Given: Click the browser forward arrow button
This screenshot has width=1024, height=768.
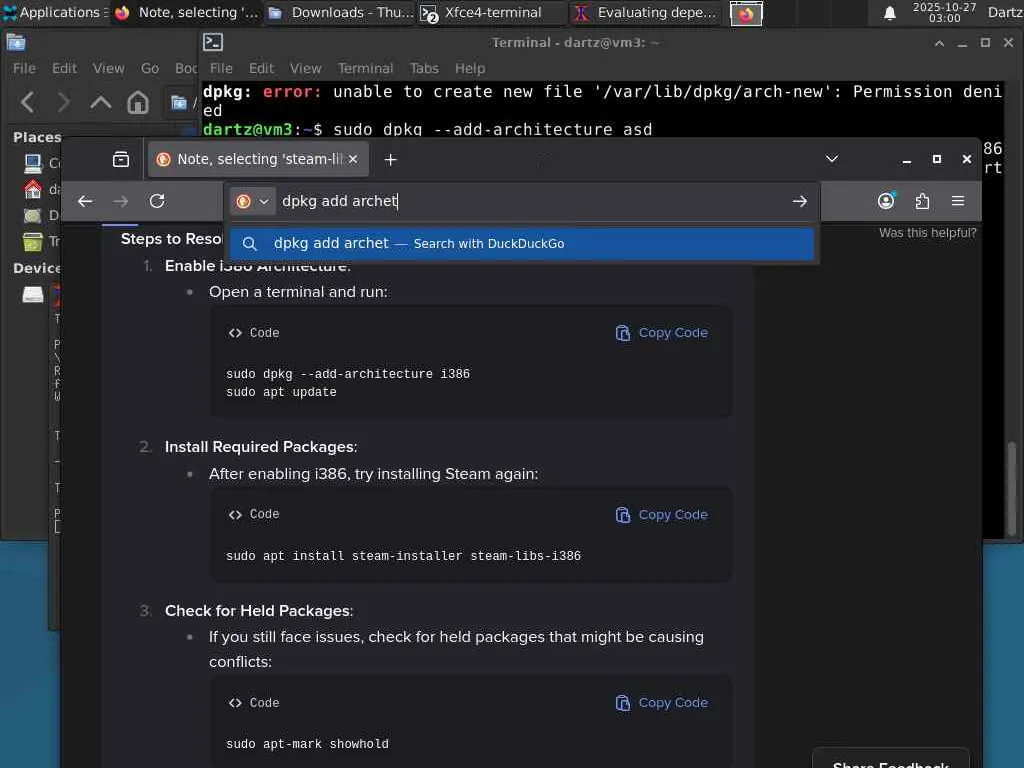Looking at the screenshot, I should tap(121, 201).
